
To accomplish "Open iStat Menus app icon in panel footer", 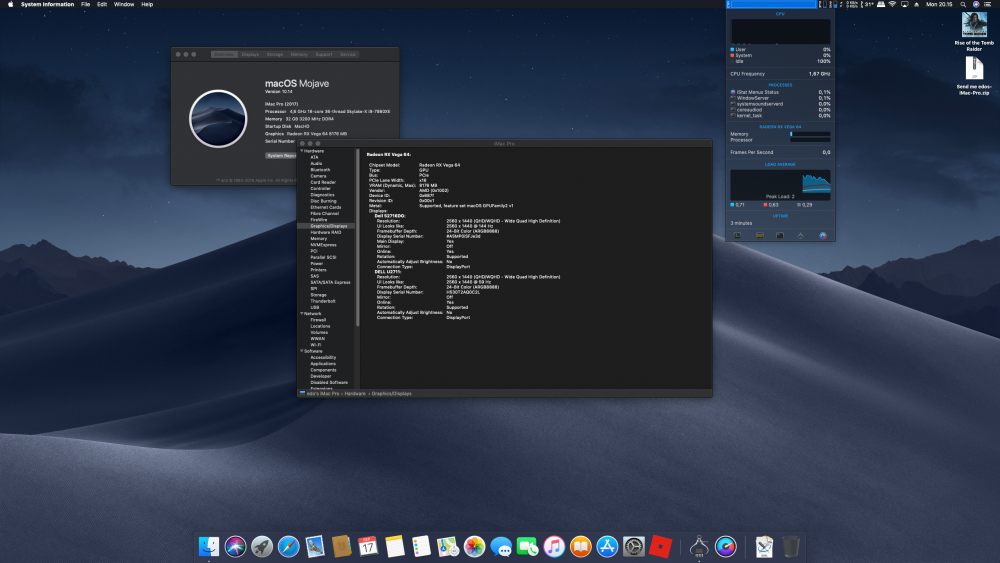I will 823,235.
